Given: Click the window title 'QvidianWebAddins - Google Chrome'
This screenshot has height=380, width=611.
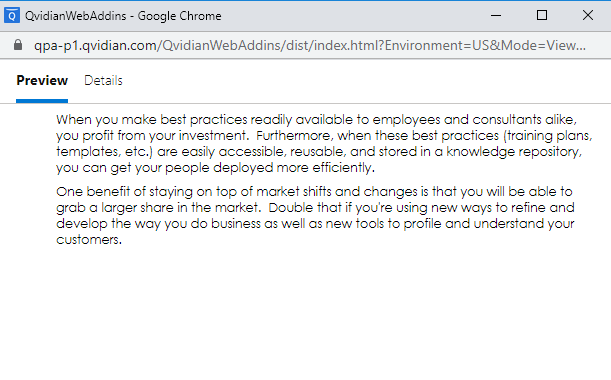Looking at the screenshot, I should [x=123, y=16].
